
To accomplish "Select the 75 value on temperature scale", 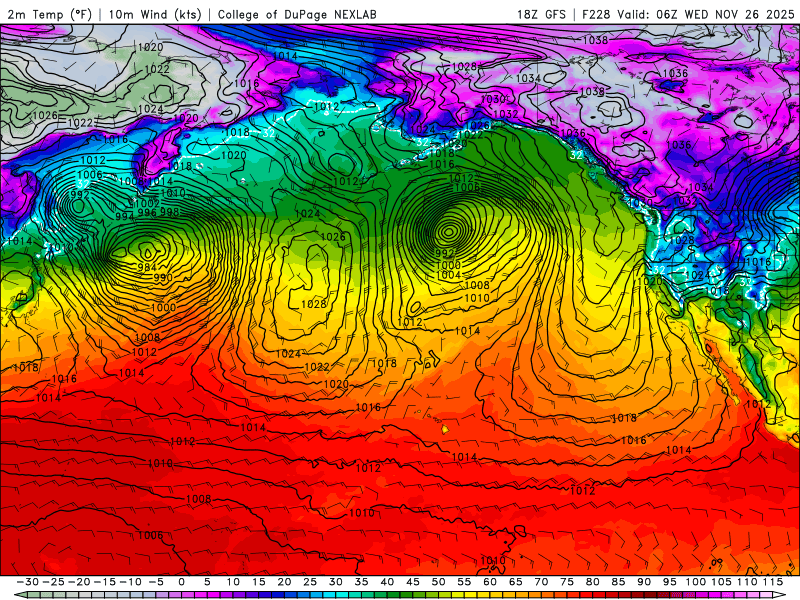I will click(x=566, y=582).
